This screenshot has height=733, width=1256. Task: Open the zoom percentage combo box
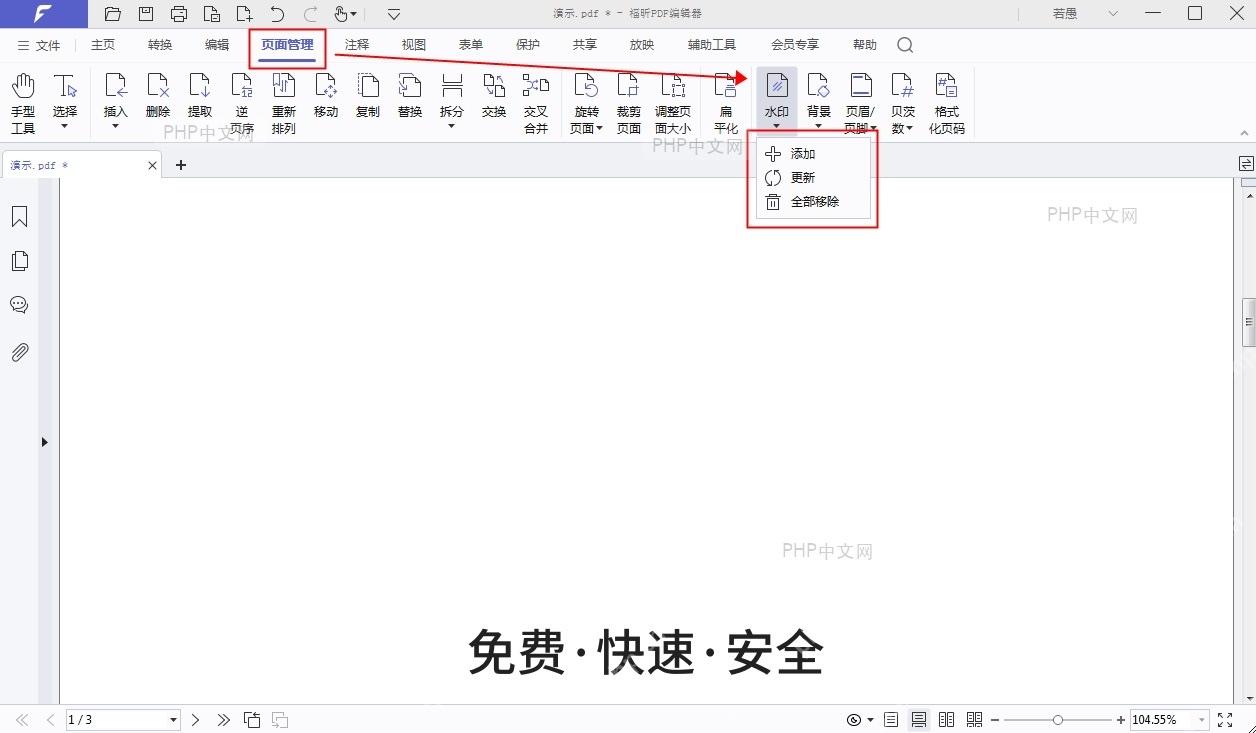coord(1168,720)
